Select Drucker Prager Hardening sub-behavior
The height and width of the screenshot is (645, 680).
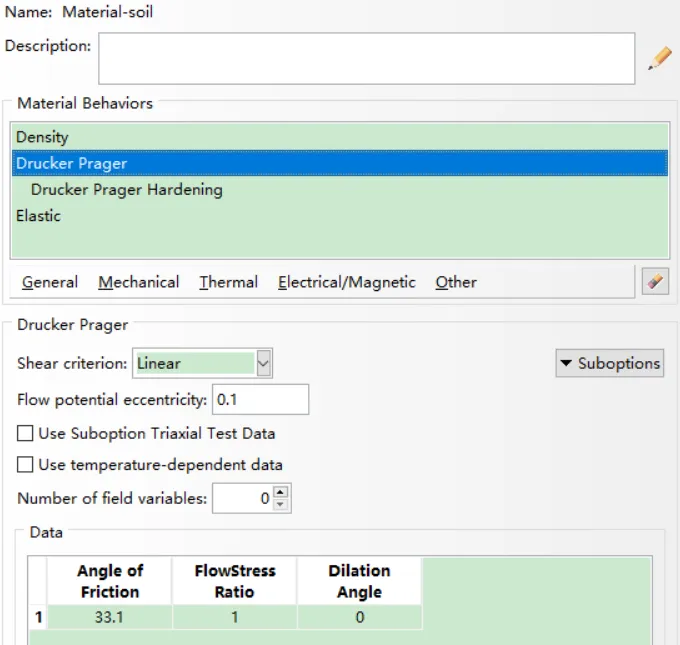[x=340, y=190]
